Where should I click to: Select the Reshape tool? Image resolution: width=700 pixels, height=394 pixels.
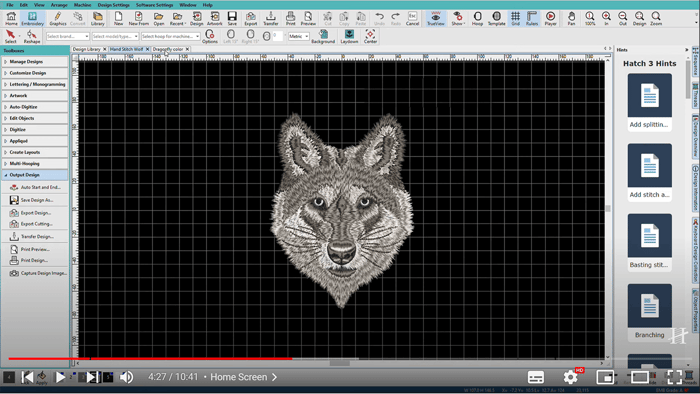31,37
